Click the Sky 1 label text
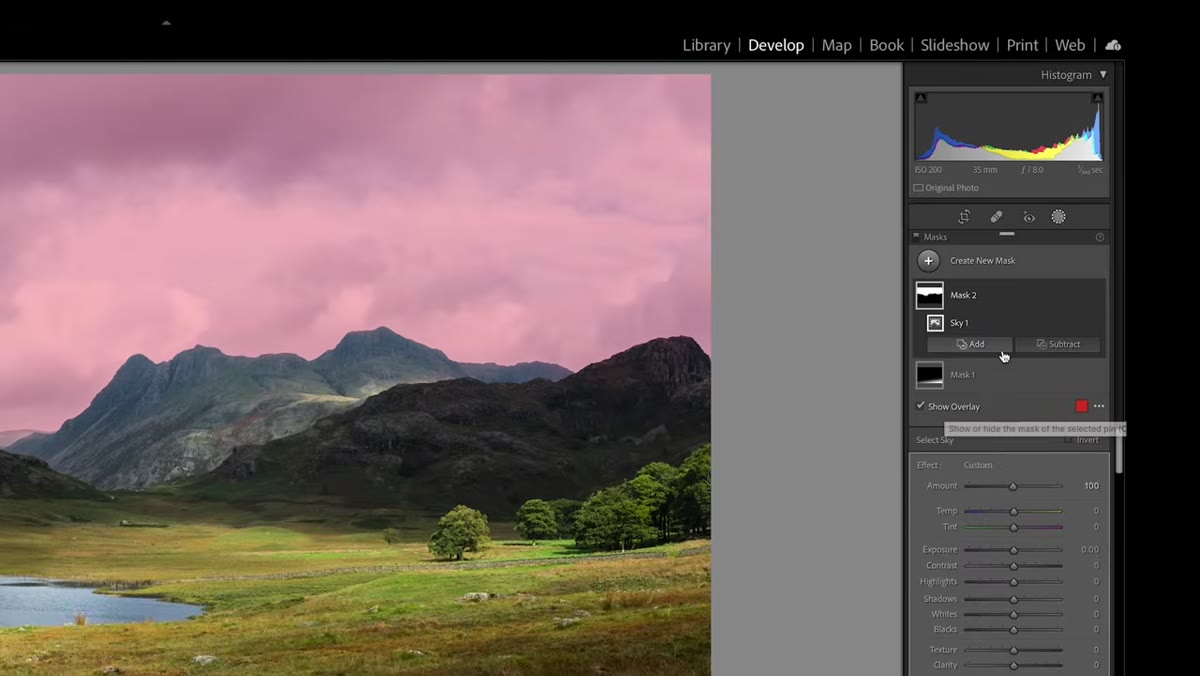Viewport: 1200px width, 676px height. pyautogui.click(x=959, y=323)
